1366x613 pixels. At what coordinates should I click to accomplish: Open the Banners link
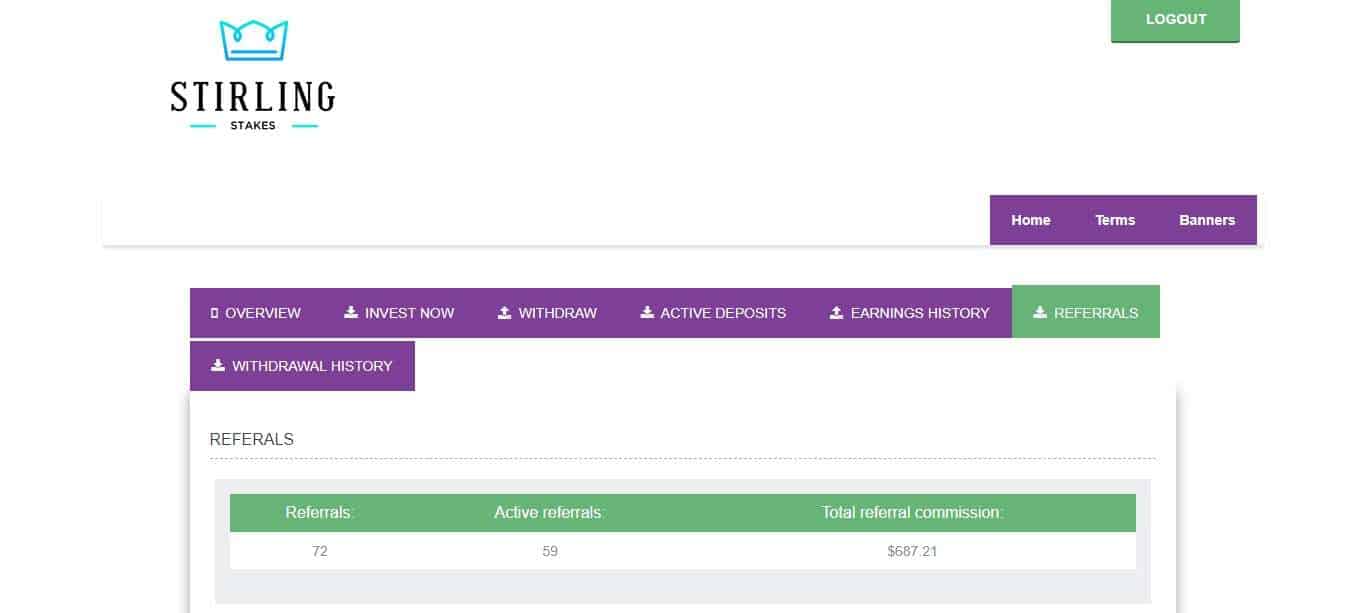[1207, 220]
